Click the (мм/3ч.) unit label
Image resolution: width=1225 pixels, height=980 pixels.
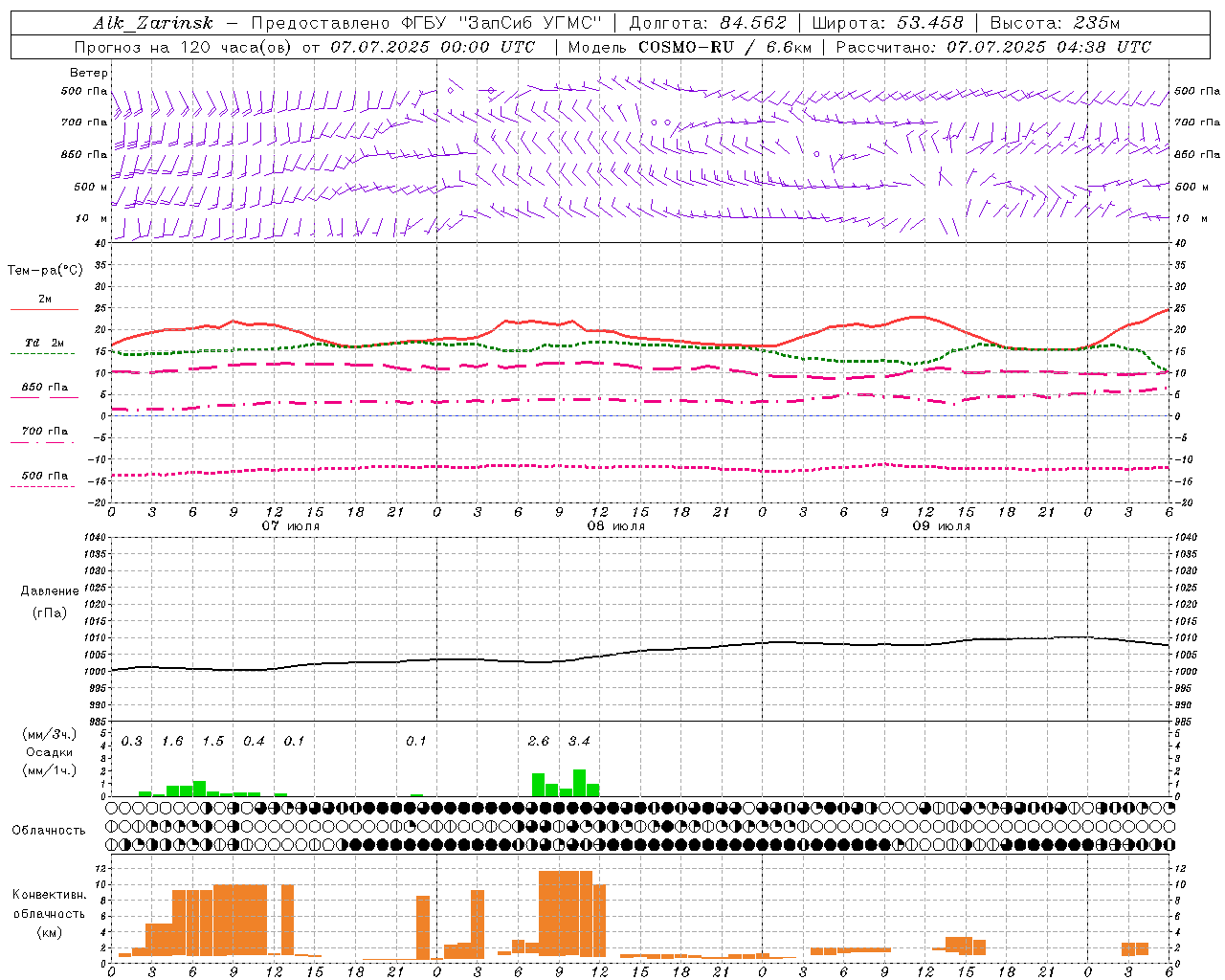50,734
